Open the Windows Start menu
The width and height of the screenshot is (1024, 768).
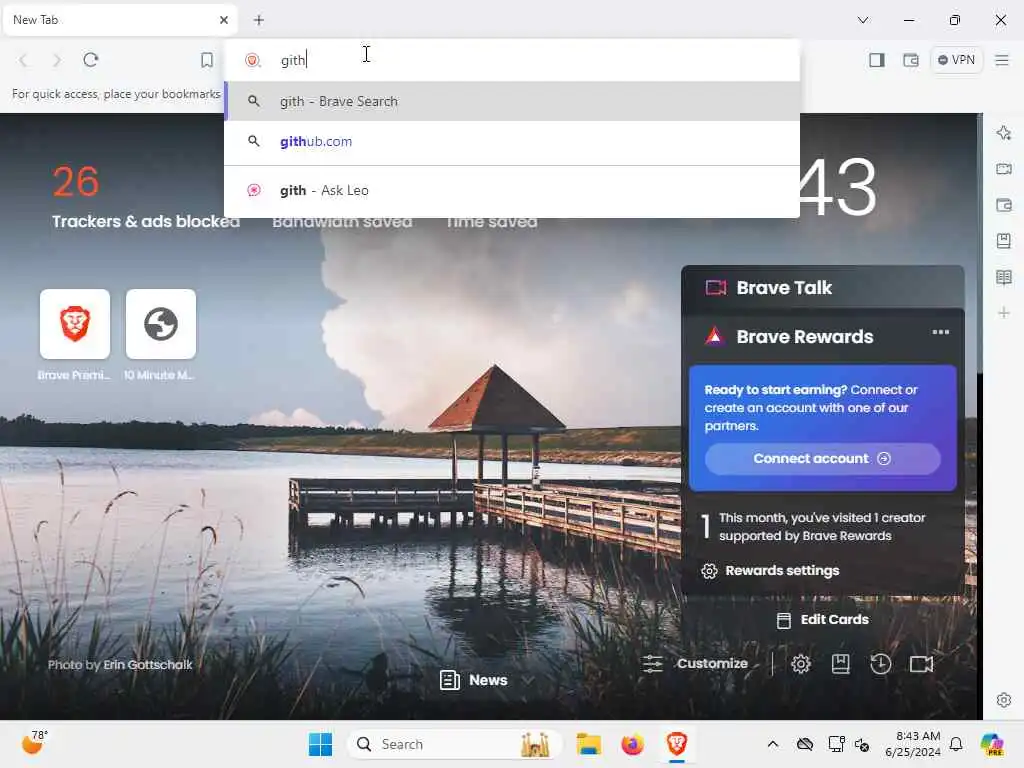pyautogui.click(x=320, y=744)
